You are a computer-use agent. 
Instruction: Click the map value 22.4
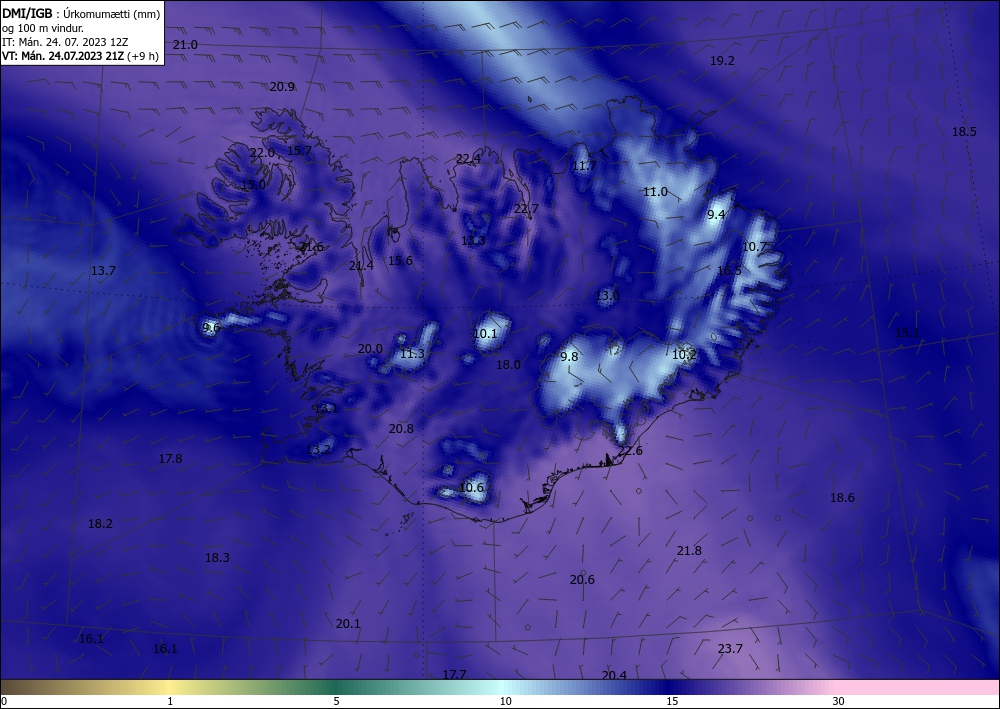pyautogui.click(x=468, y=159)
